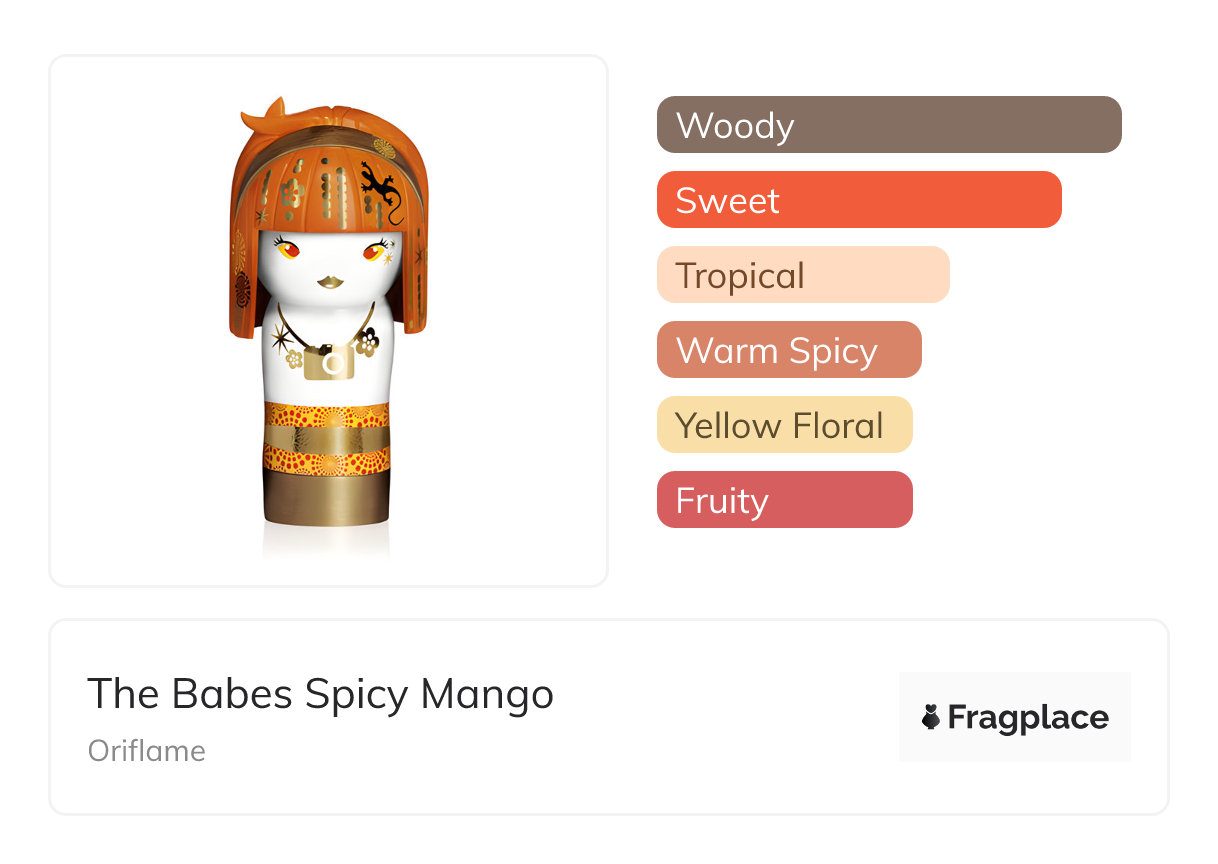Select the Yellow Floral accord bar

tap(785, 425)
